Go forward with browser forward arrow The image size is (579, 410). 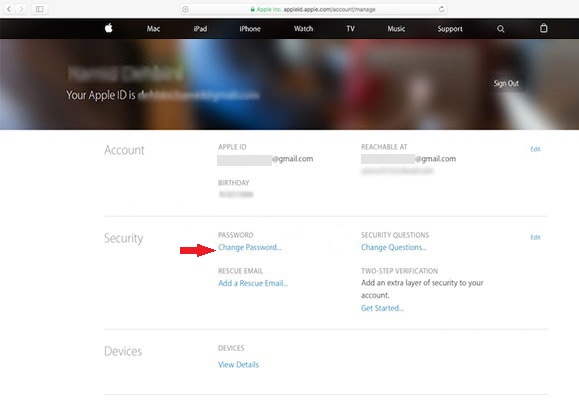pos(21,9)
